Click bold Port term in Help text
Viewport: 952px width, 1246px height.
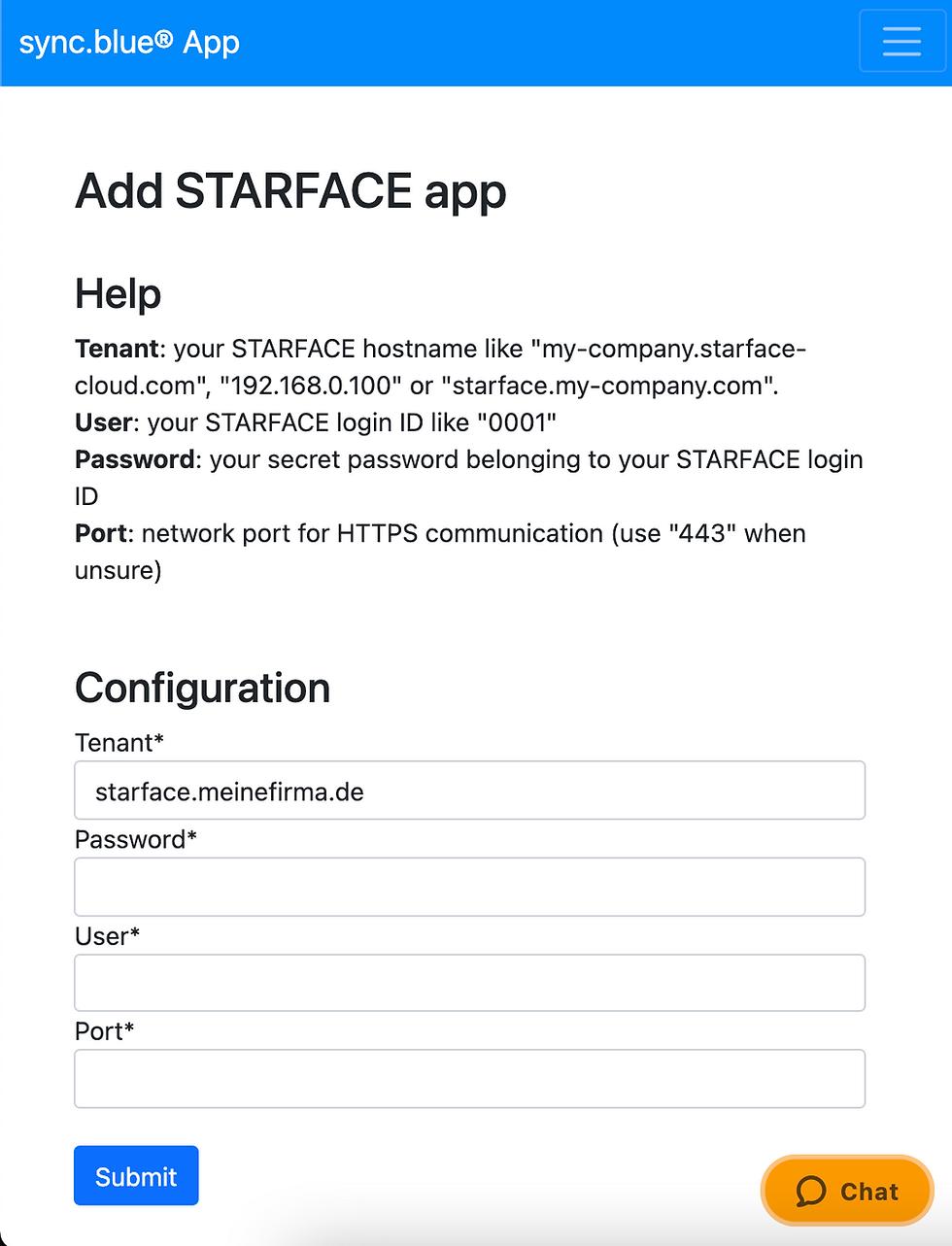(101, 533)
